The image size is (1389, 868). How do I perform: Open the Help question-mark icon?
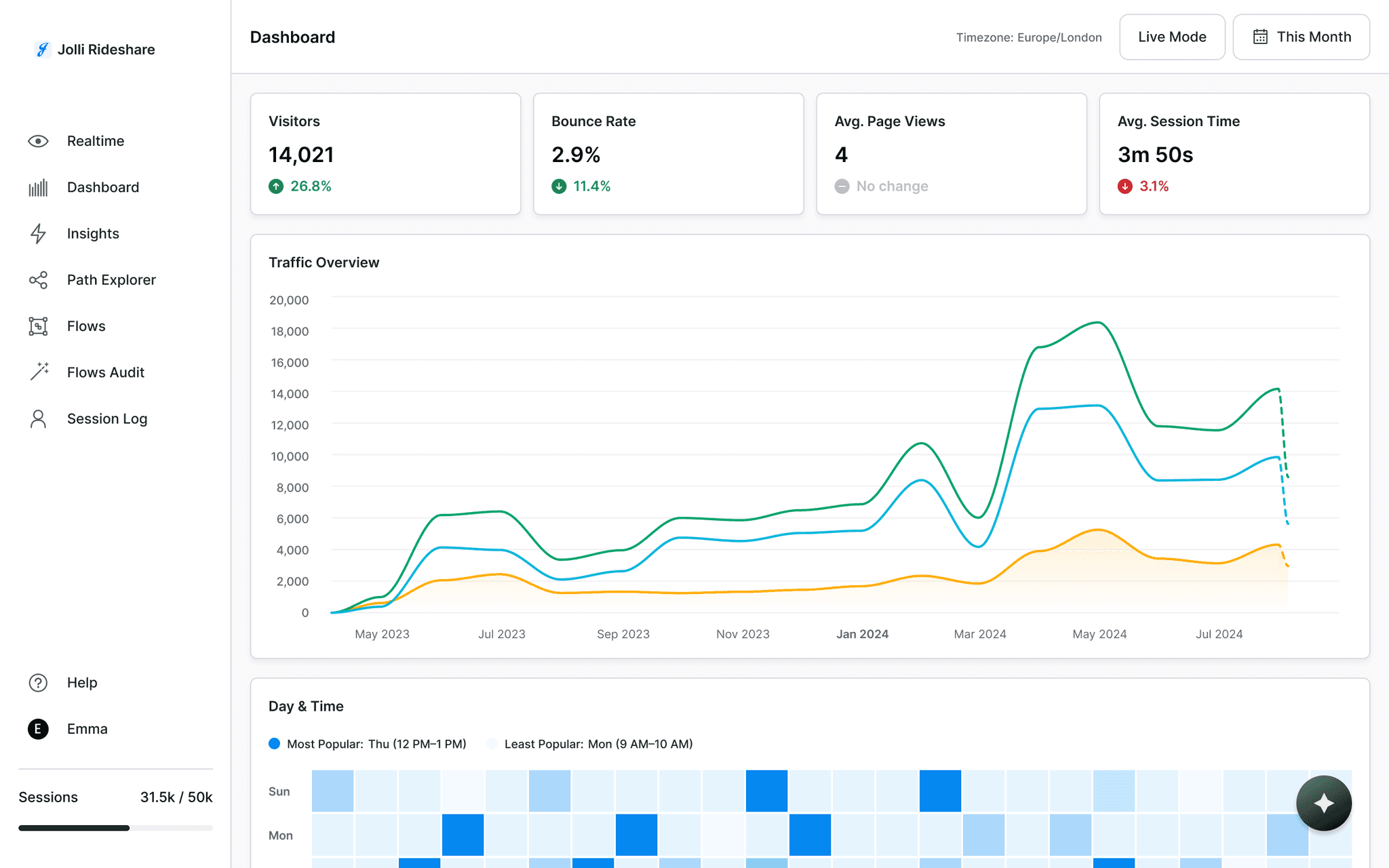(x=39, y=682)
